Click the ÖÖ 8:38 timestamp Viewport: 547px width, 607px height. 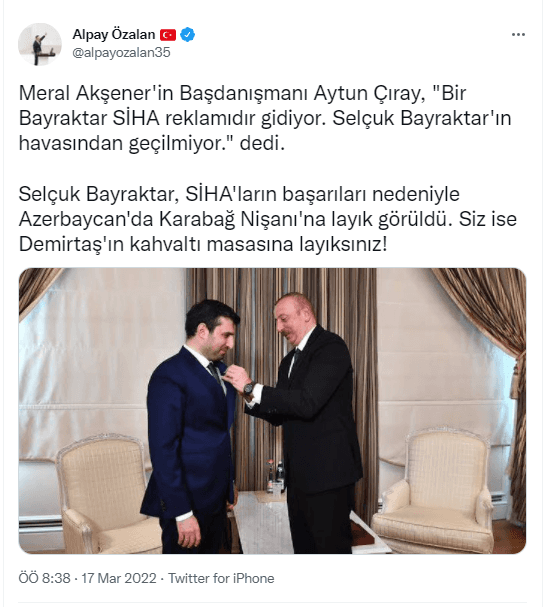pyautogui.click(x=45, y=578)
